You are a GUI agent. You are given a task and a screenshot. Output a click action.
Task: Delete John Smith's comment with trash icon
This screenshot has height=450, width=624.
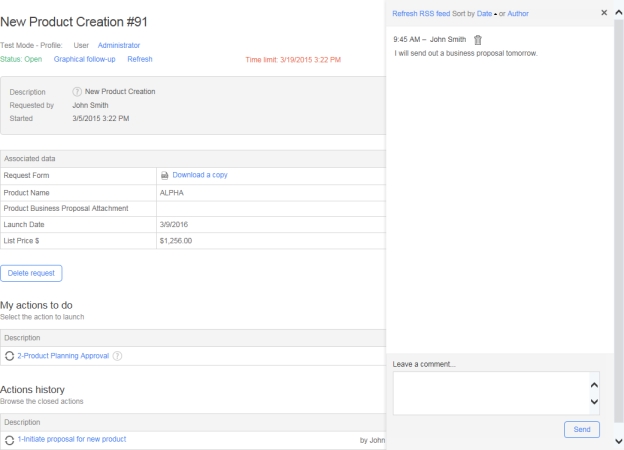point(477,40)
